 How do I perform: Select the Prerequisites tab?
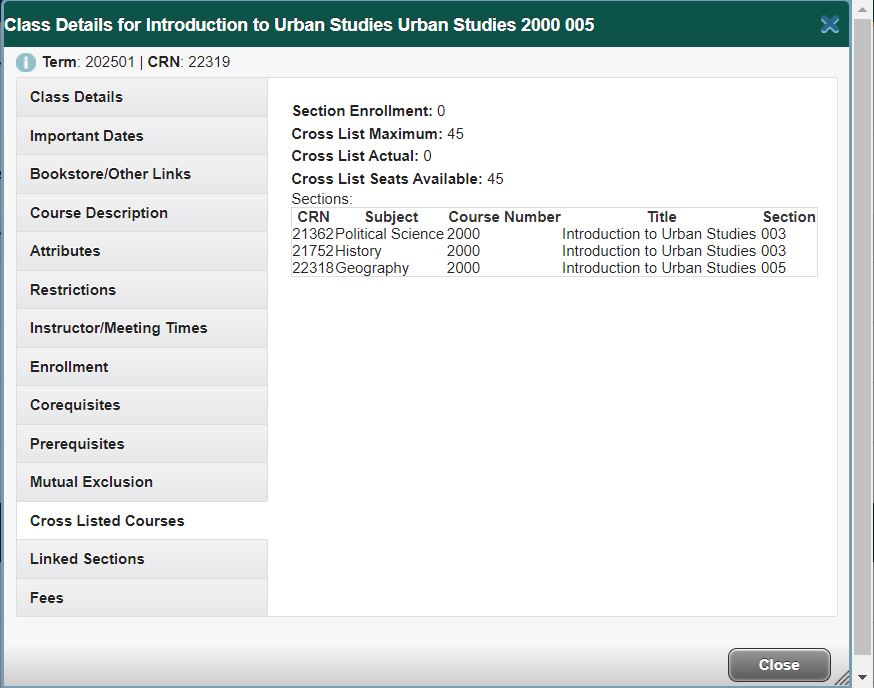click(142, 444)
